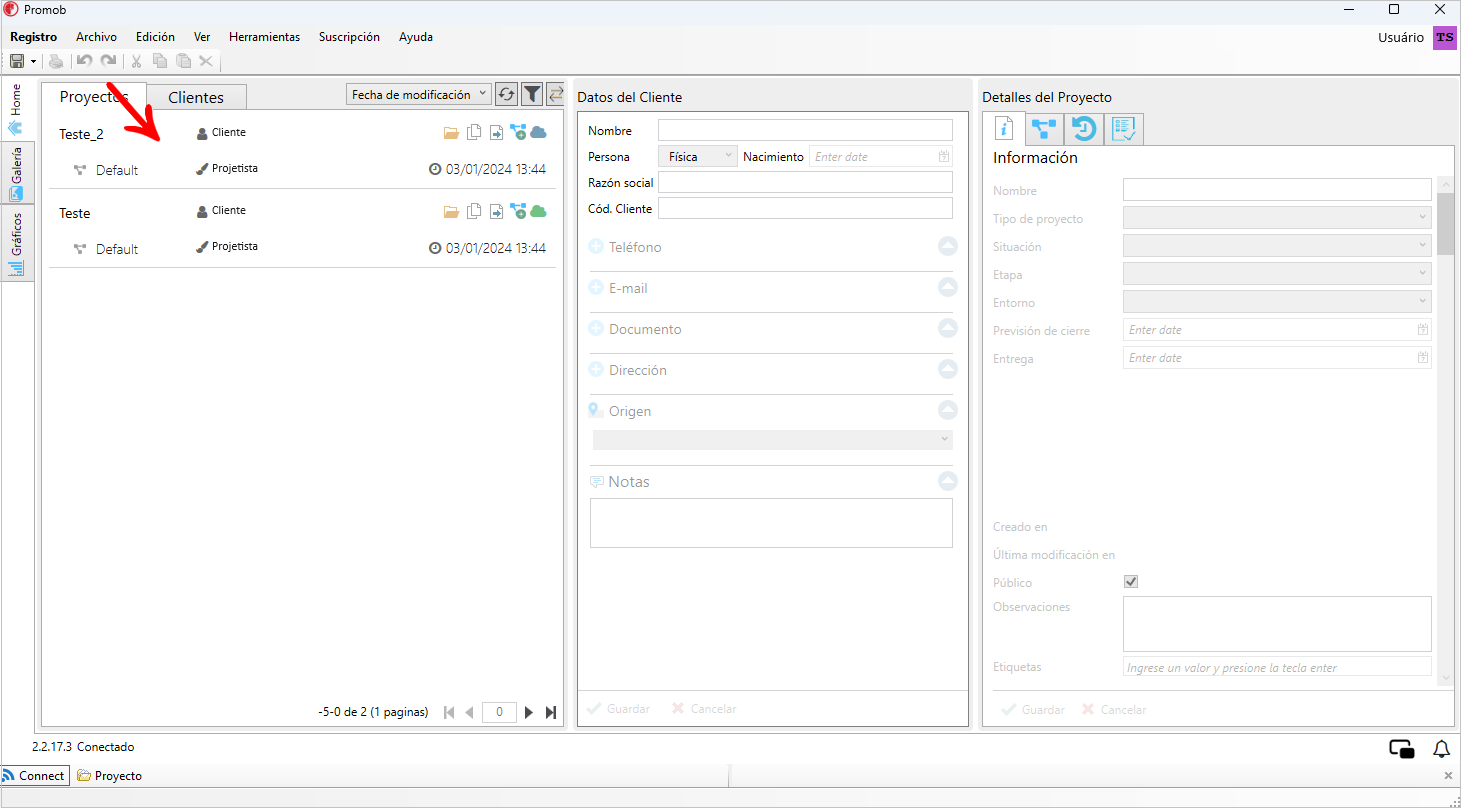
Task: Open the history clock tab
Action: (1084, 129)
